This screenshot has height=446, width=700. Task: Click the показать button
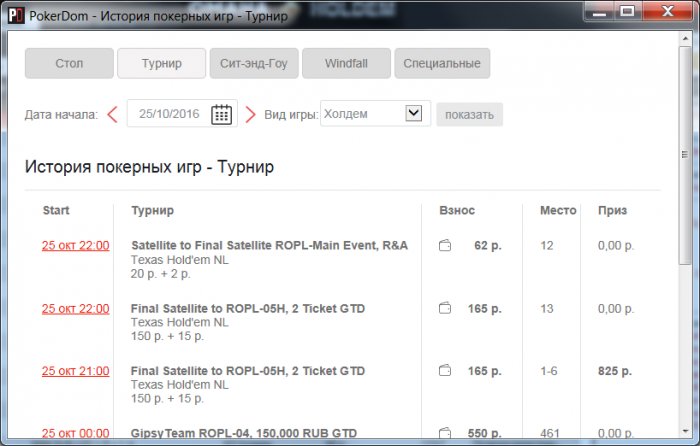(x=469, y=115)
